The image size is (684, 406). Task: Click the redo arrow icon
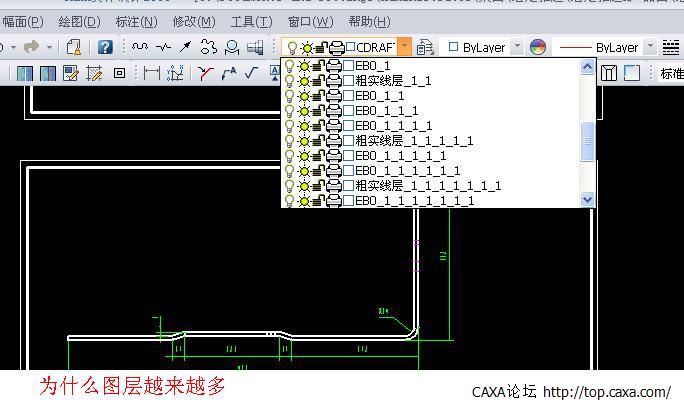pyautogui.click(x=31, y=47)
